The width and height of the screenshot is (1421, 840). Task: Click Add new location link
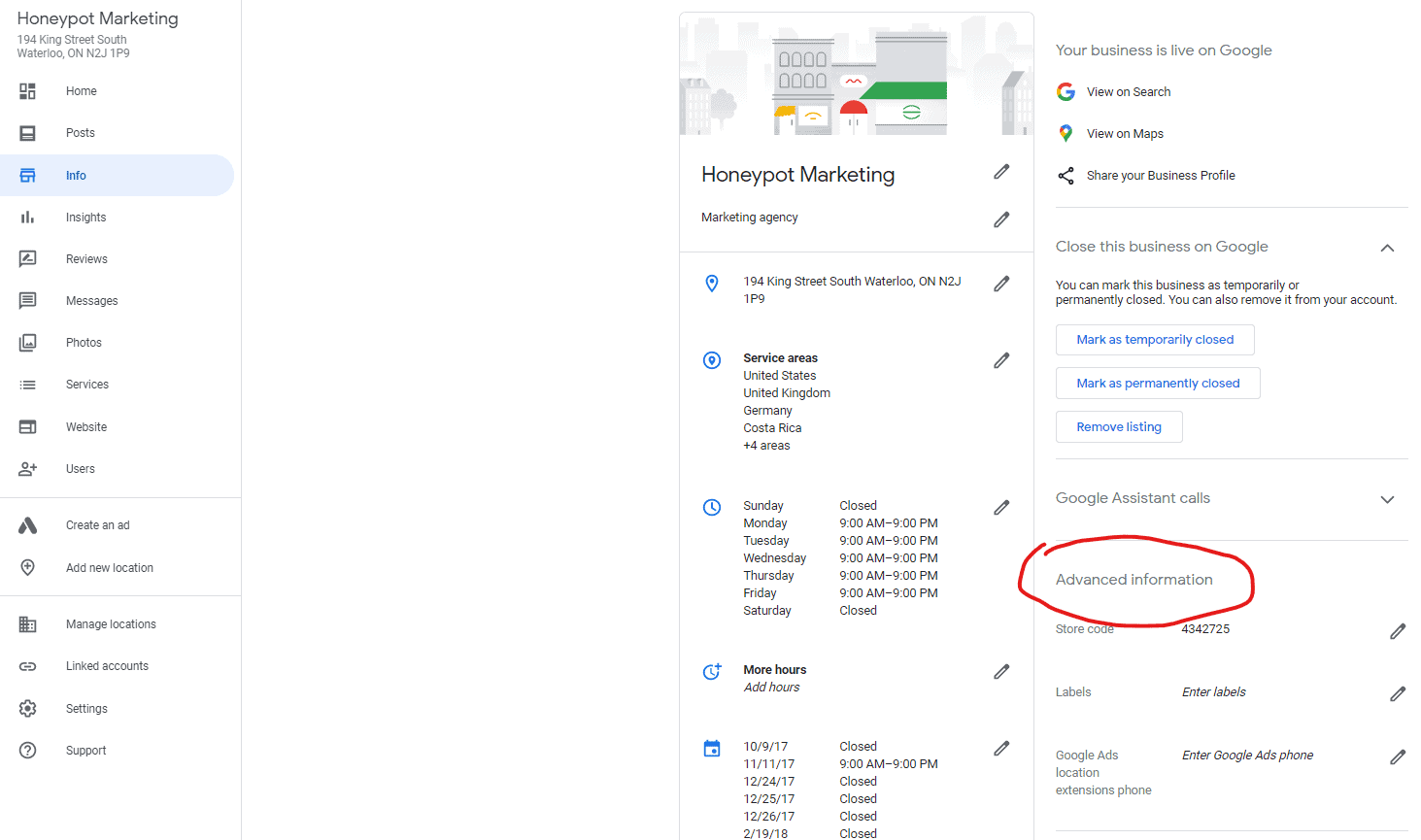pyautogui.click(x=110, y=568)
